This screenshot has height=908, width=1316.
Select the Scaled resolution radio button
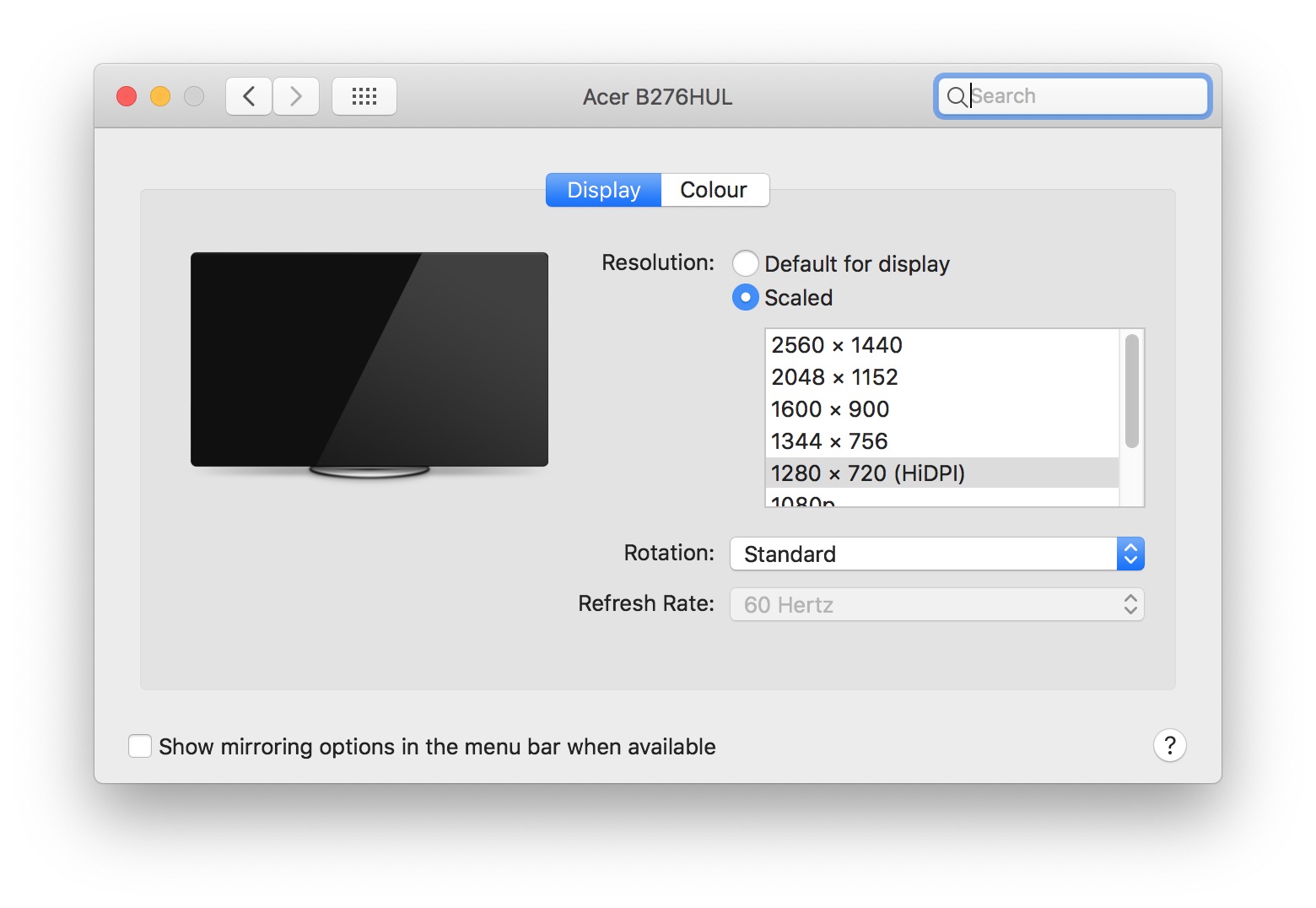746,297
